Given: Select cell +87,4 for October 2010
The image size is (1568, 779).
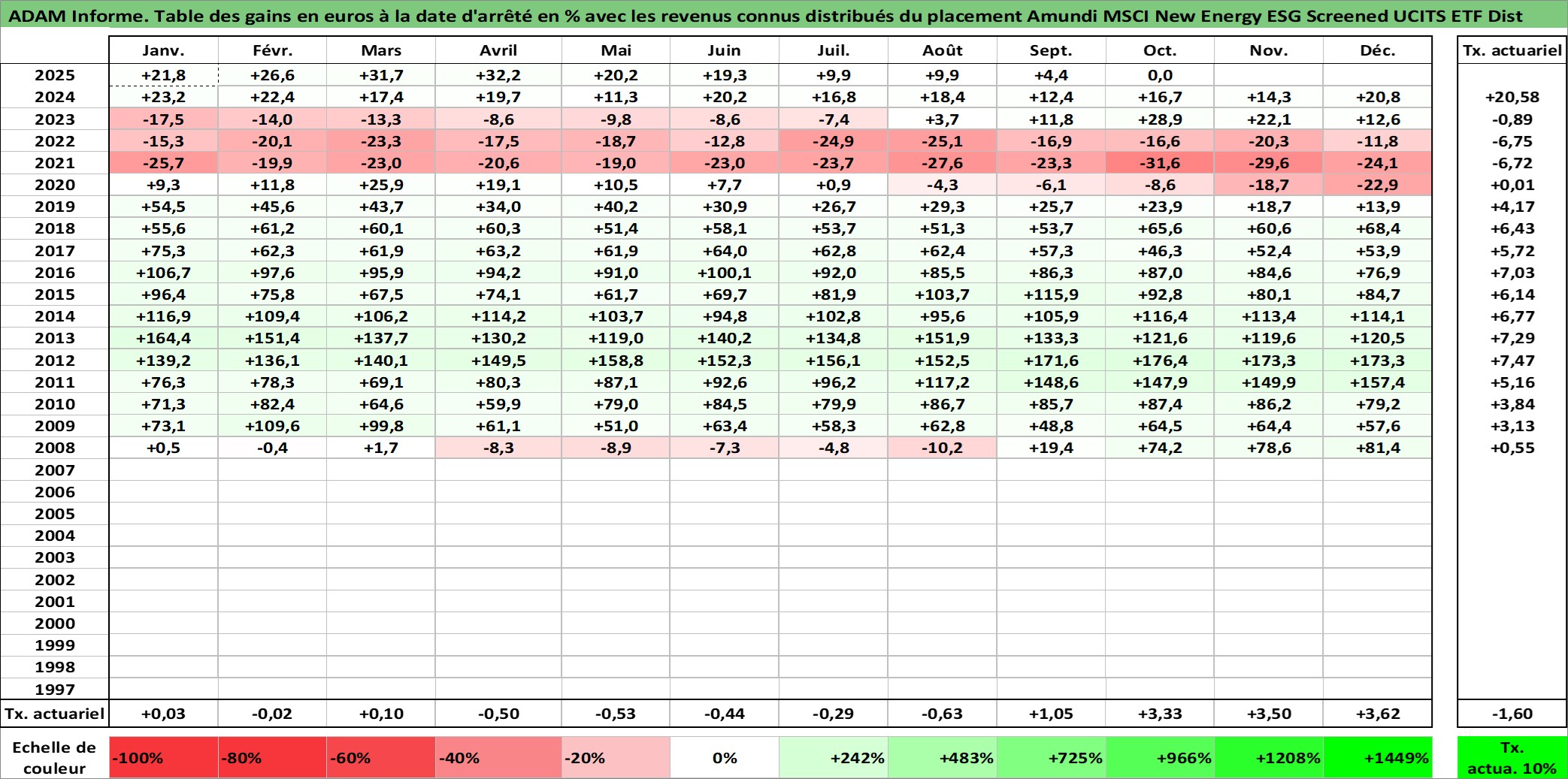Looking at the screenshot, I should point(1160,404).
